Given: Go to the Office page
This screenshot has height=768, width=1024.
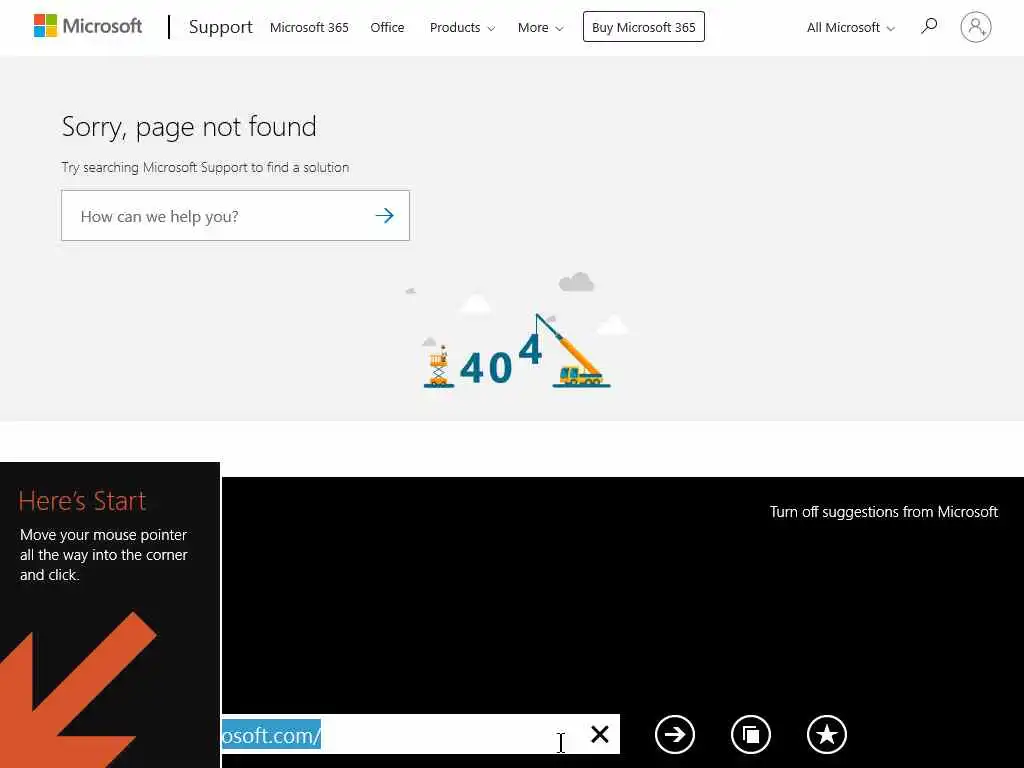Looking at the screenshot, I should (387, 27).
